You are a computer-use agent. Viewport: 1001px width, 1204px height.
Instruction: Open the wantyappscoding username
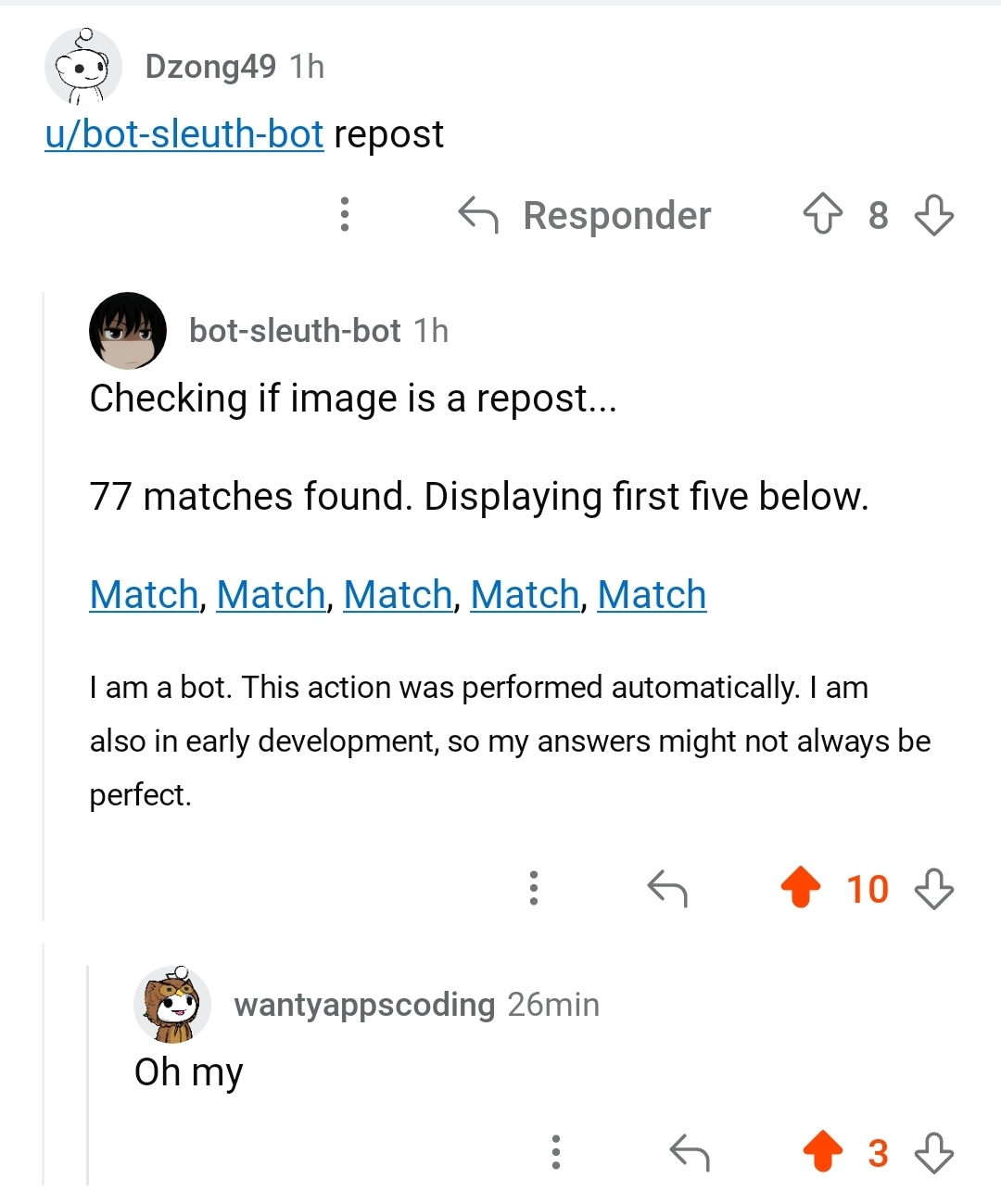pyautogui.click(x=364, y=1005)
